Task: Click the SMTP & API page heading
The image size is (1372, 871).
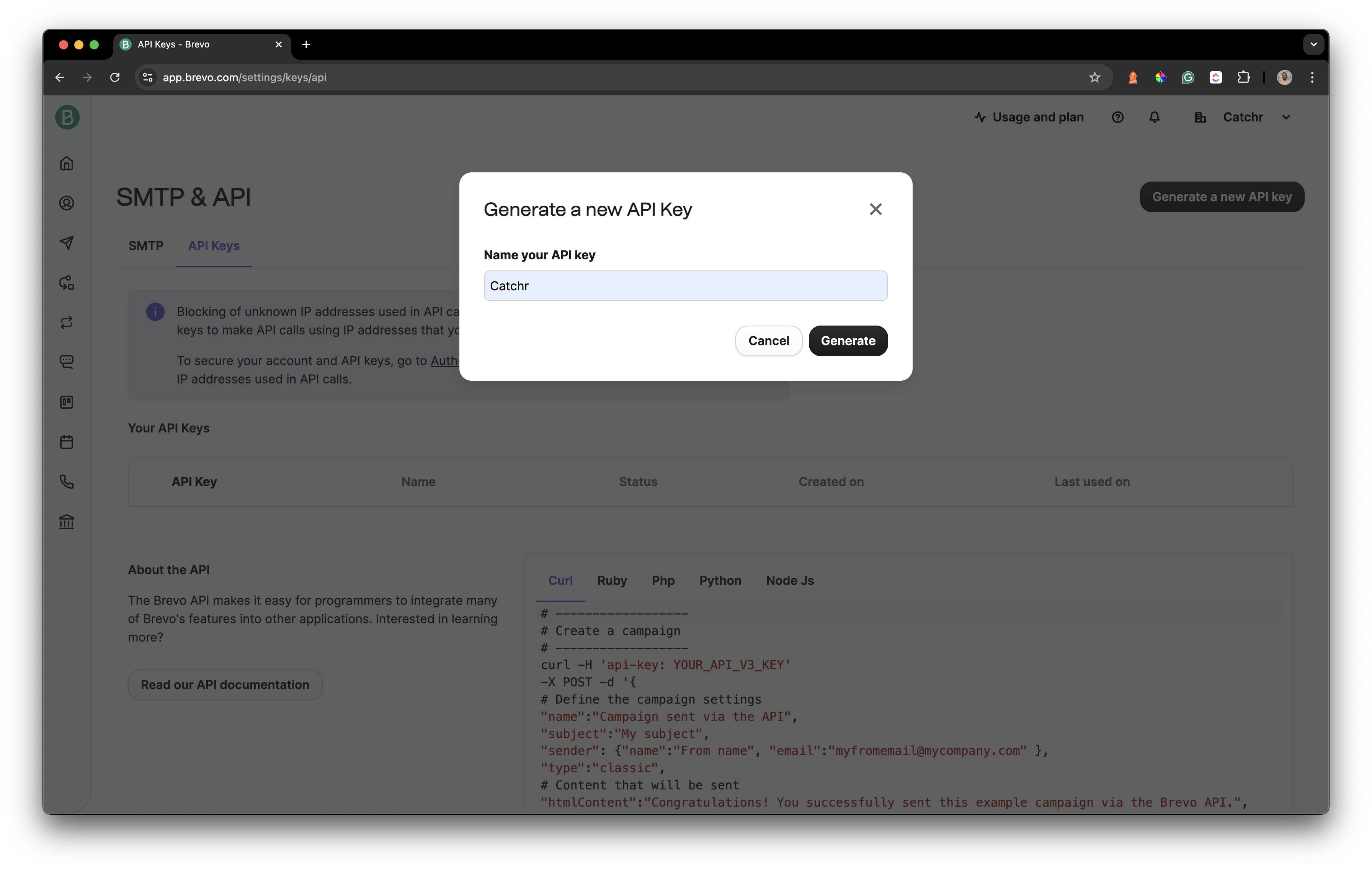Action: coord(183,196)
